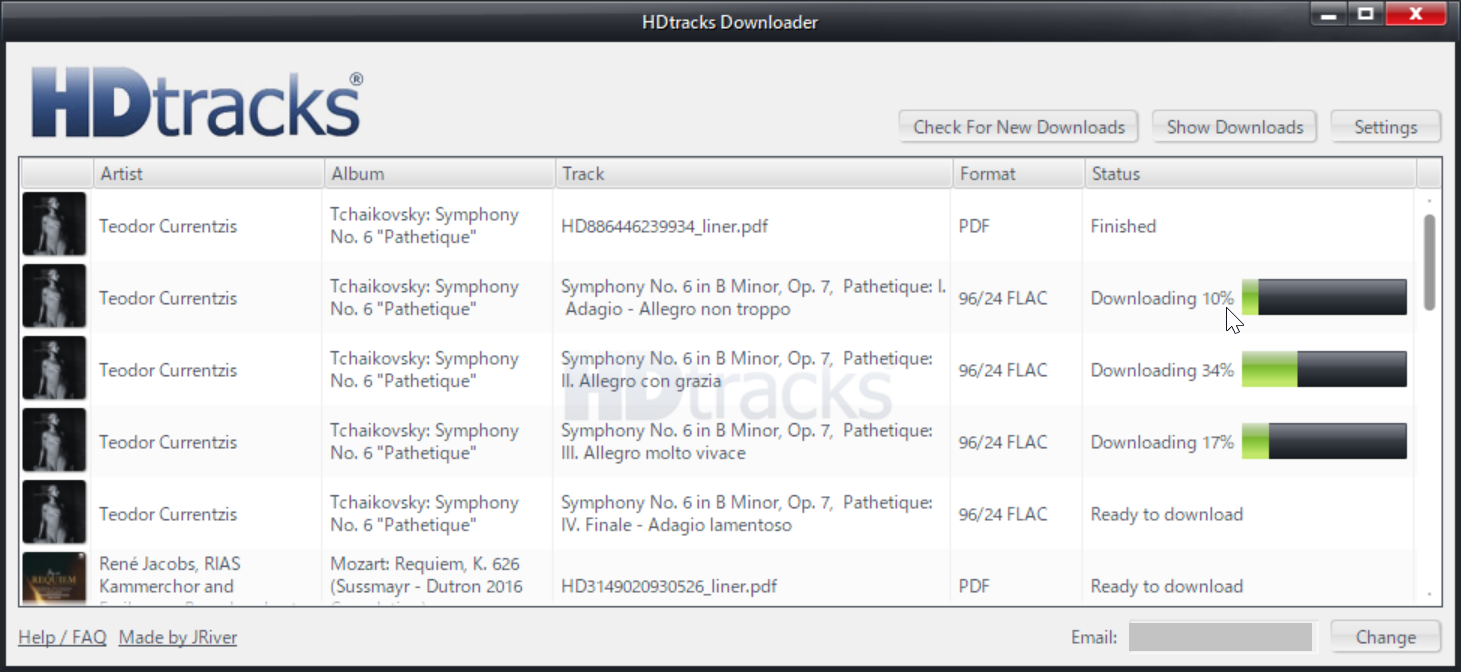Sort by the Status column header
Viewport: 1461px width, 672px height.
(x=1250, y=173)
